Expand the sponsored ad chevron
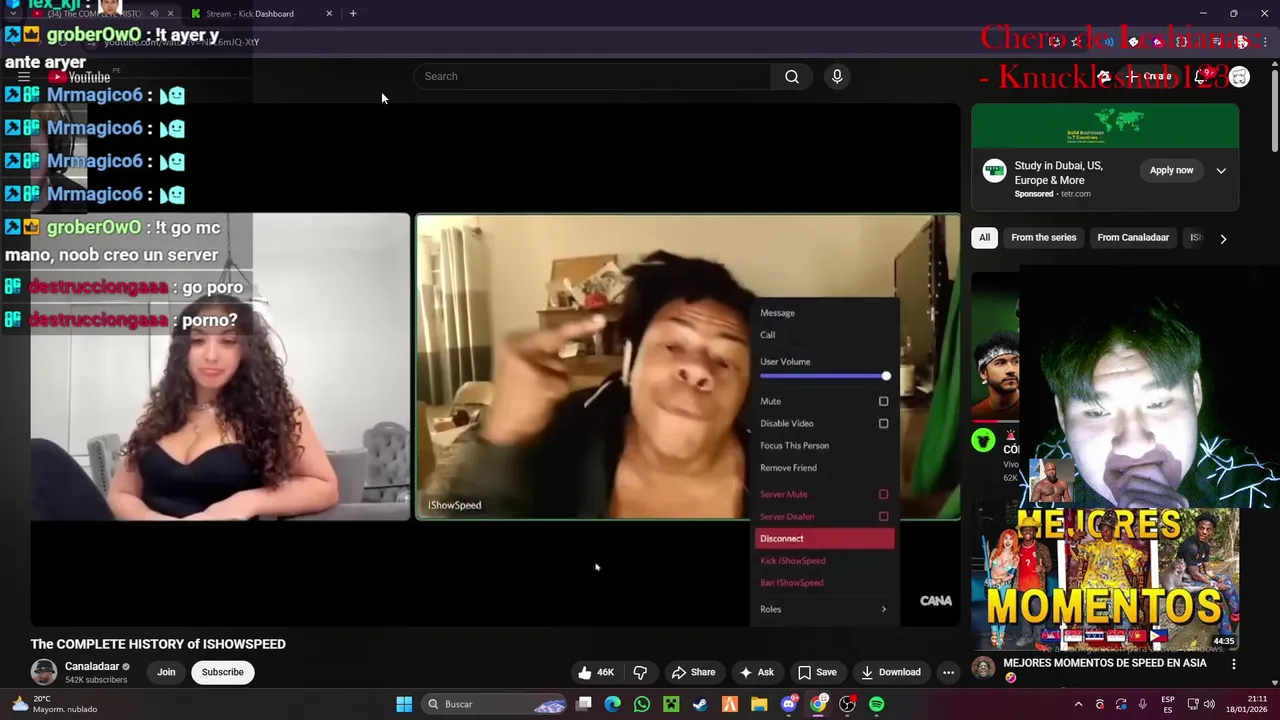The image size is (1280, 720). pos(1221,171)
